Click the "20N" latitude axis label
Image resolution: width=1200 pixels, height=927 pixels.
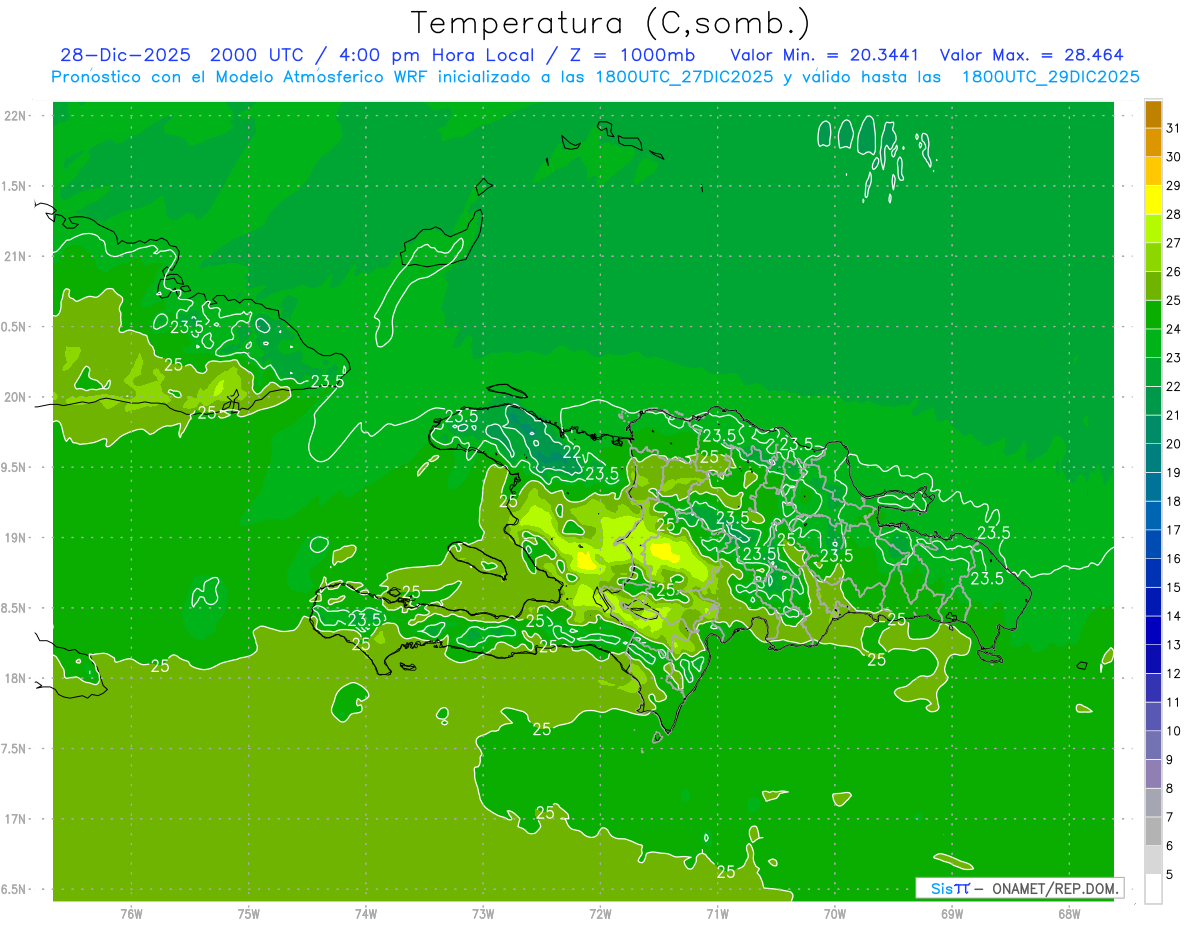click(x=16, y=397)
